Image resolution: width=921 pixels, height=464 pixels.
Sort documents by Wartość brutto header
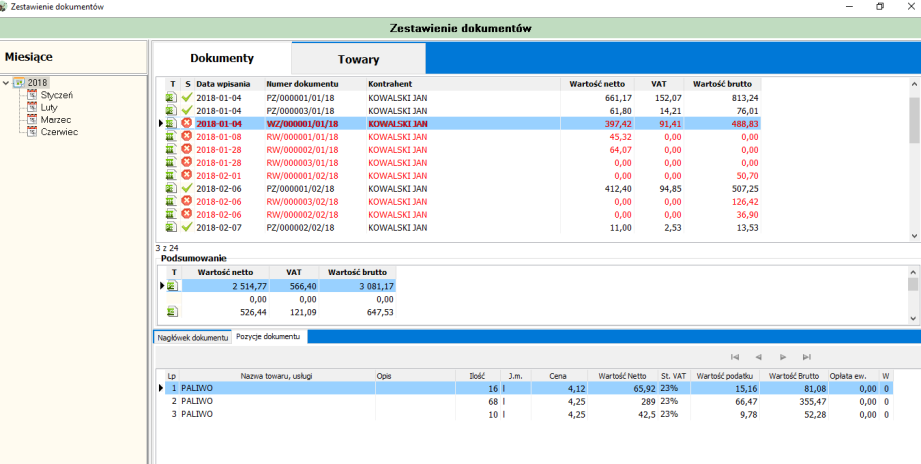[723, 84]
